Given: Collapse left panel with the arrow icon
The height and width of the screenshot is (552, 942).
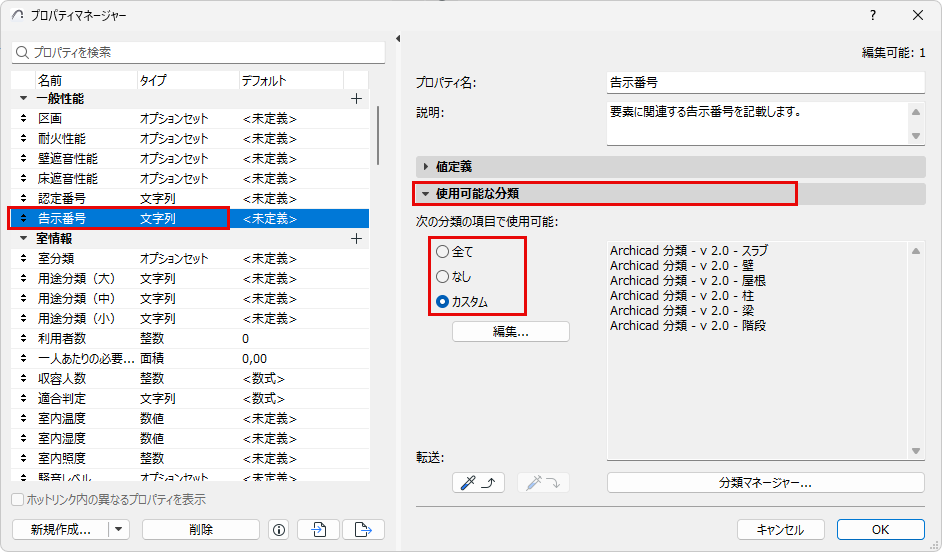Looking at the screenshot, I should [x=398, y=38].
